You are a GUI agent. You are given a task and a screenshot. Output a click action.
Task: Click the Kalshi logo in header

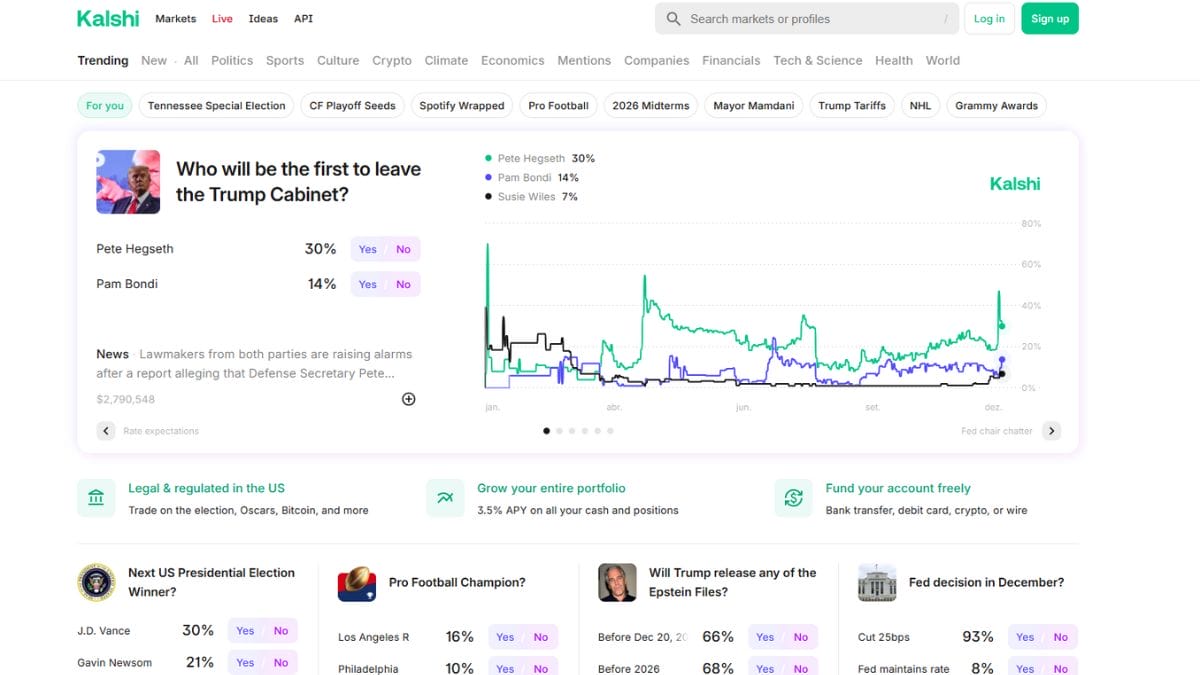pyautogui.click(x=108, y=19)
